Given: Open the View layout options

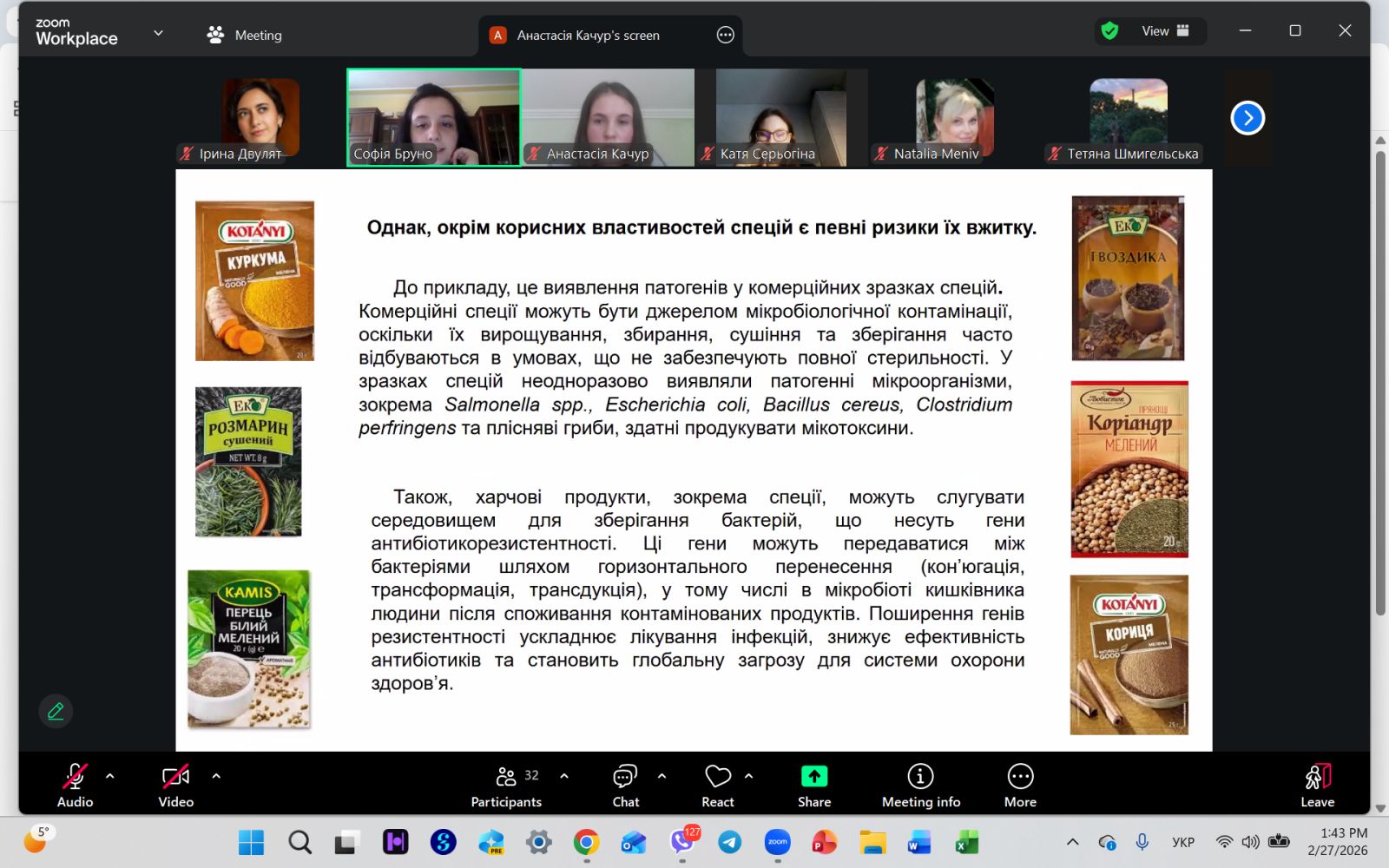Looking at the screenshot, I should 1164,31.
